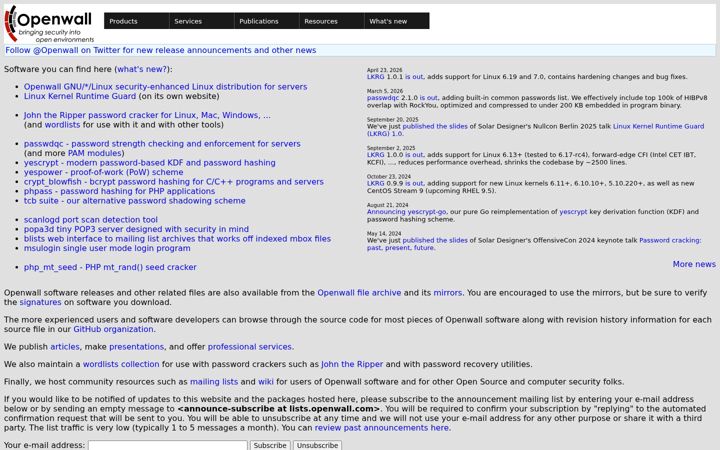Click the More news link

(694, 264)
